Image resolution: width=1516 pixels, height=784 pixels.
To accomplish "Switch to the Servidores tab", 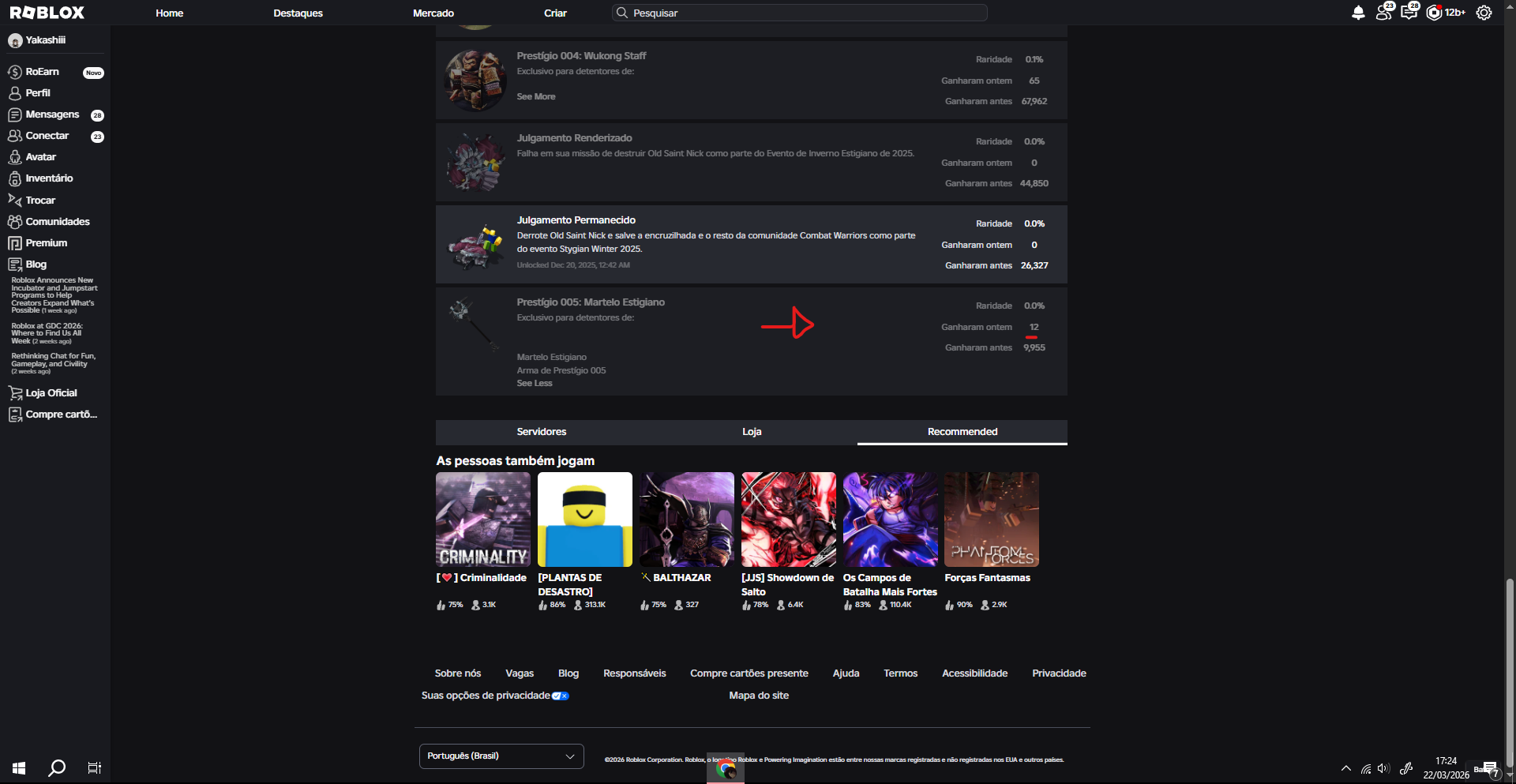I will (542, 432).
